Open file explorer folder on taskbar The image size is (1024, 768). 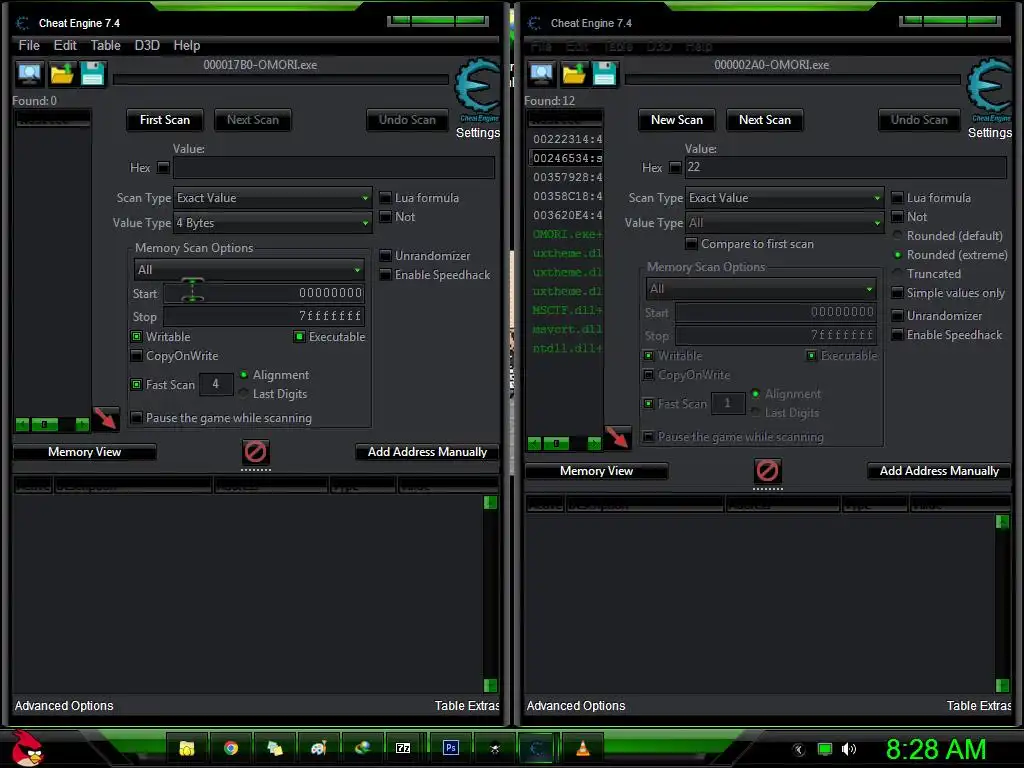(187, 748)
